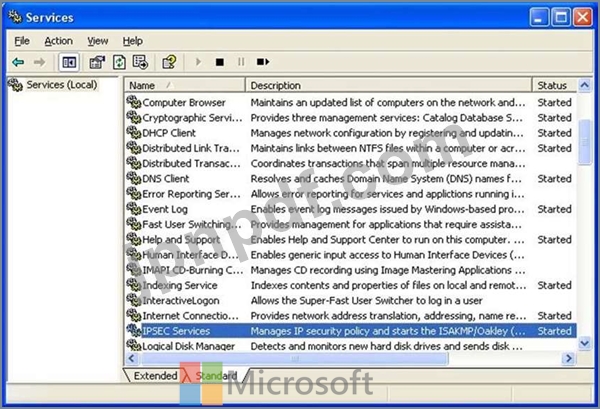The height and width of the screenshot is (409, 600).
Task: Switch to the Standard tab
Action: point(216,376)
